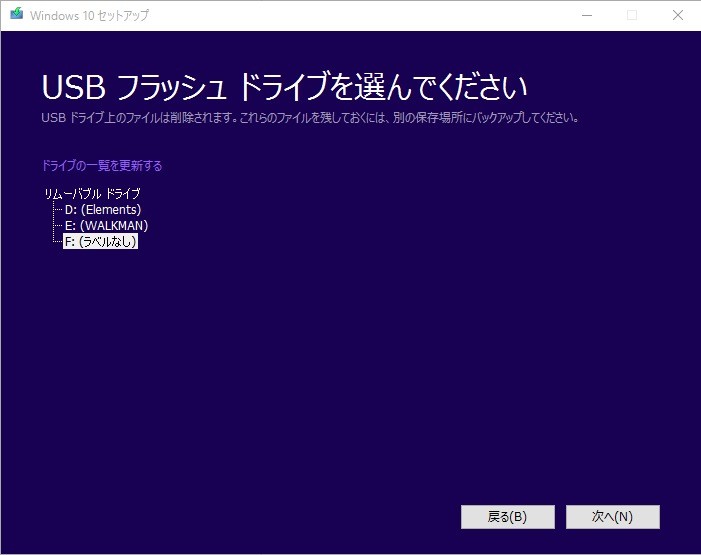Select drive F: (ラベルなし)
The height and width of the screenshot is (555, 701).
click(x=101, y=241)
